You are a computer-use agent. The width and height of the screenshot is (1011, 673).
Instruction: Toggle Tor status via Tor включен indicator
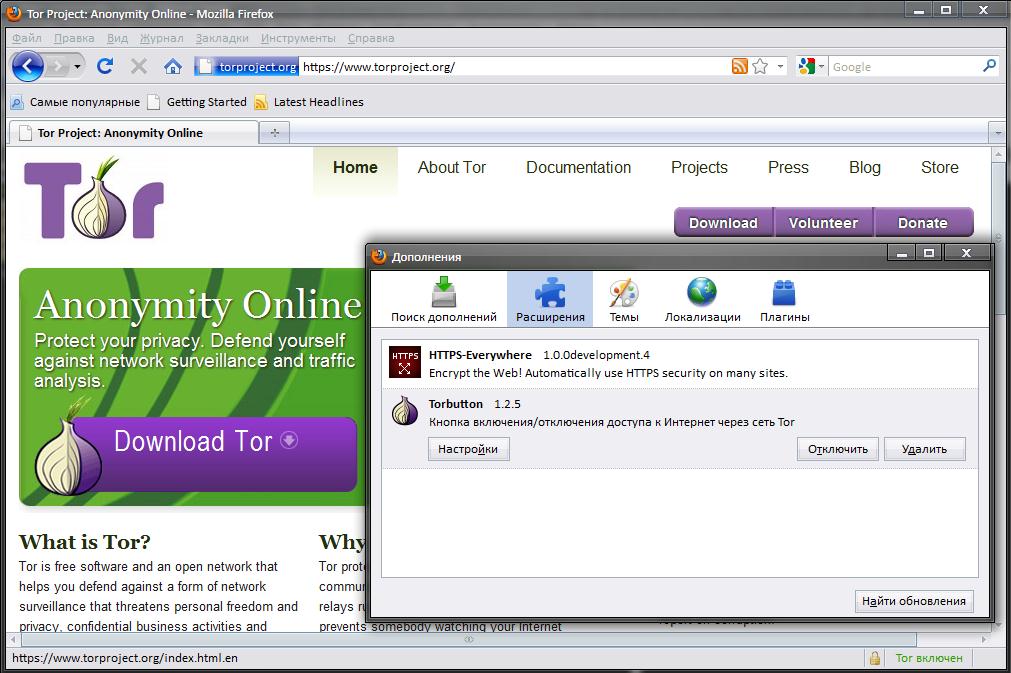pos(928,658)
